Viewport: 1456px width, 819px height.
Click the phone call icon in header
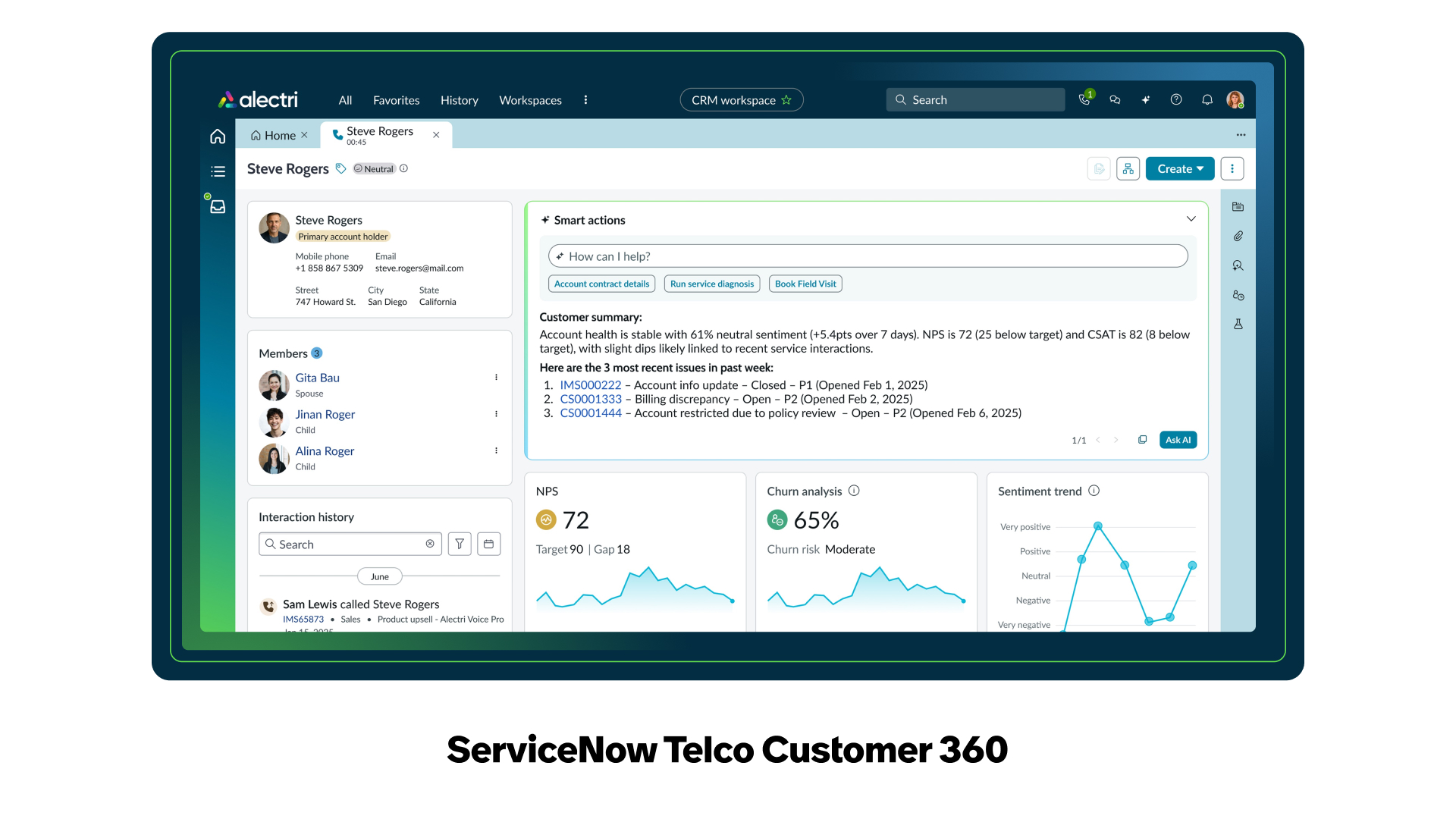coord(1084,100)
